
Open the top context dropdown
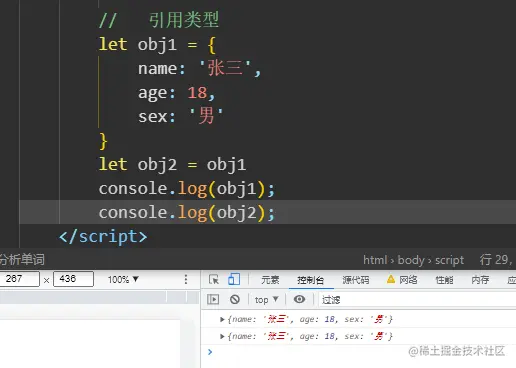tap(266, 300)
